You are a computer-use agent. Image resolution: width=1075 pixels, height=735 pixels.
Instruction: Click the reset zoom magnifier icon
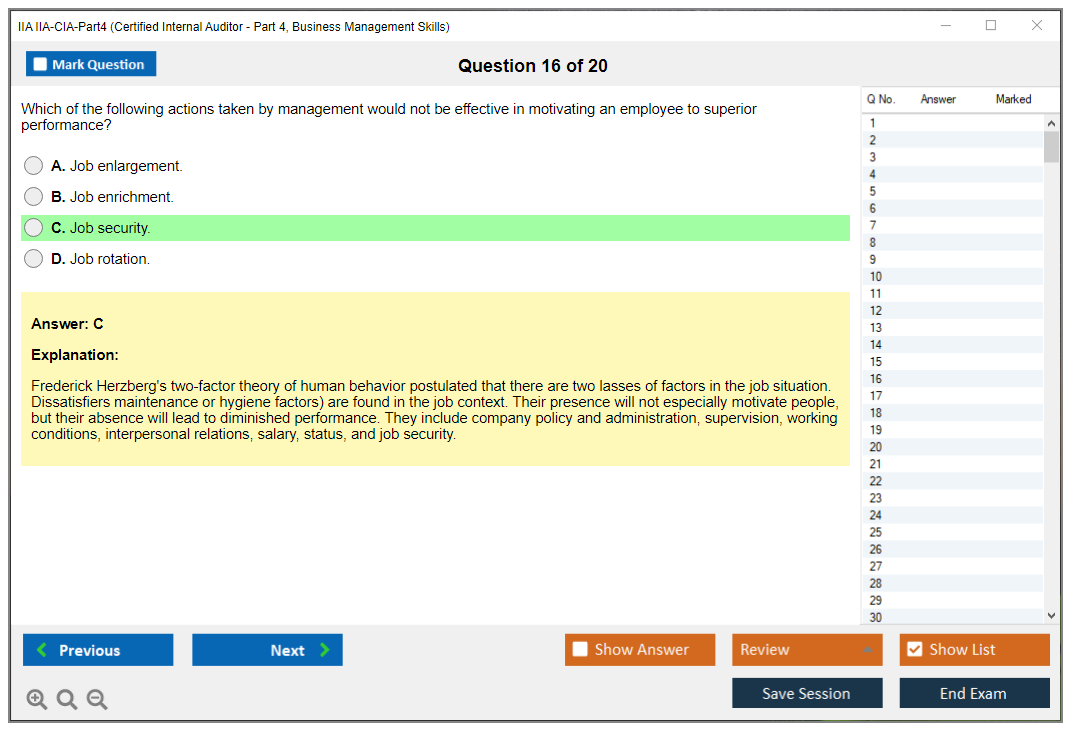(67, 699)
